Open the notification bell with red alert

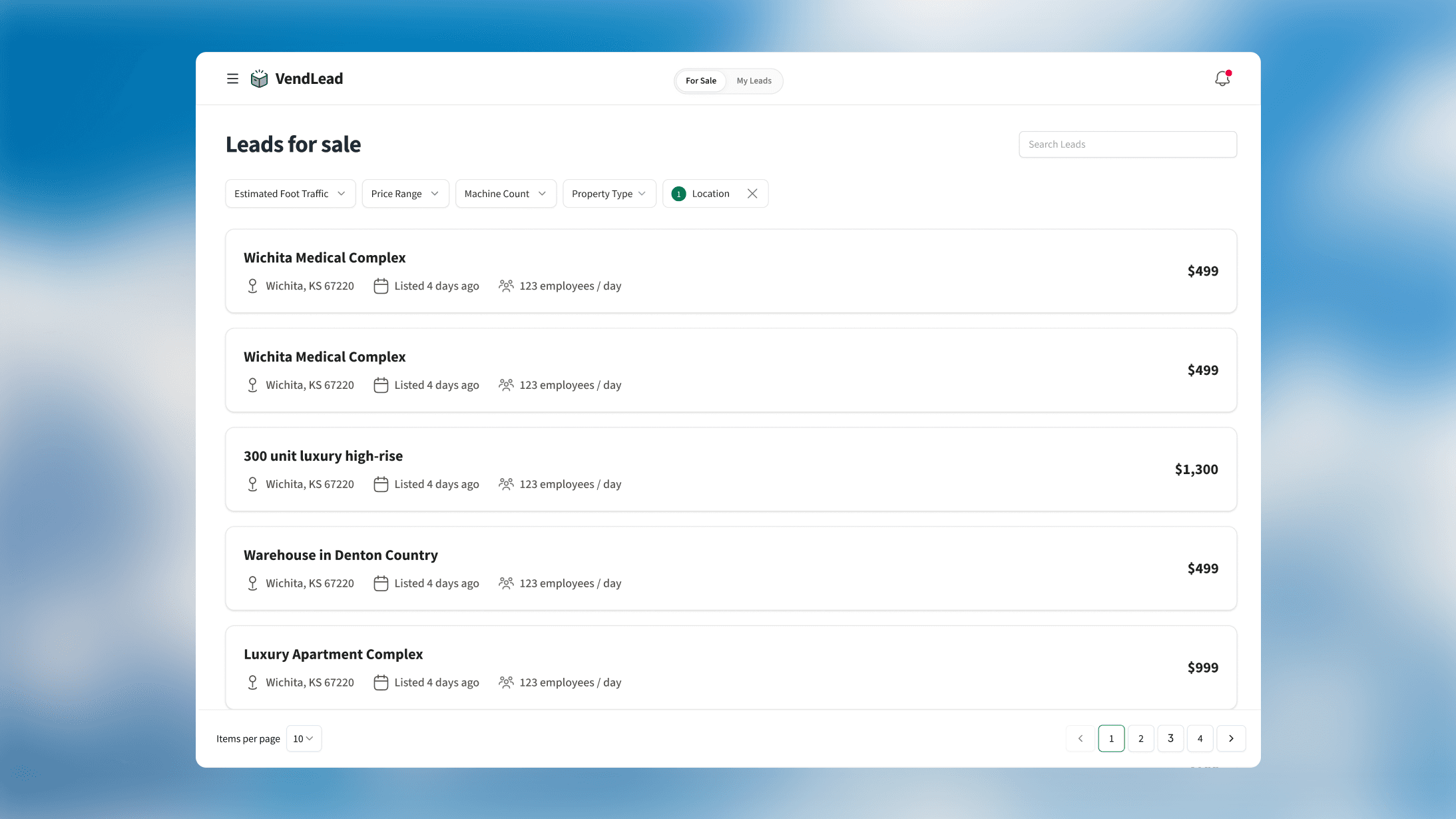[x=1222, y=78]
